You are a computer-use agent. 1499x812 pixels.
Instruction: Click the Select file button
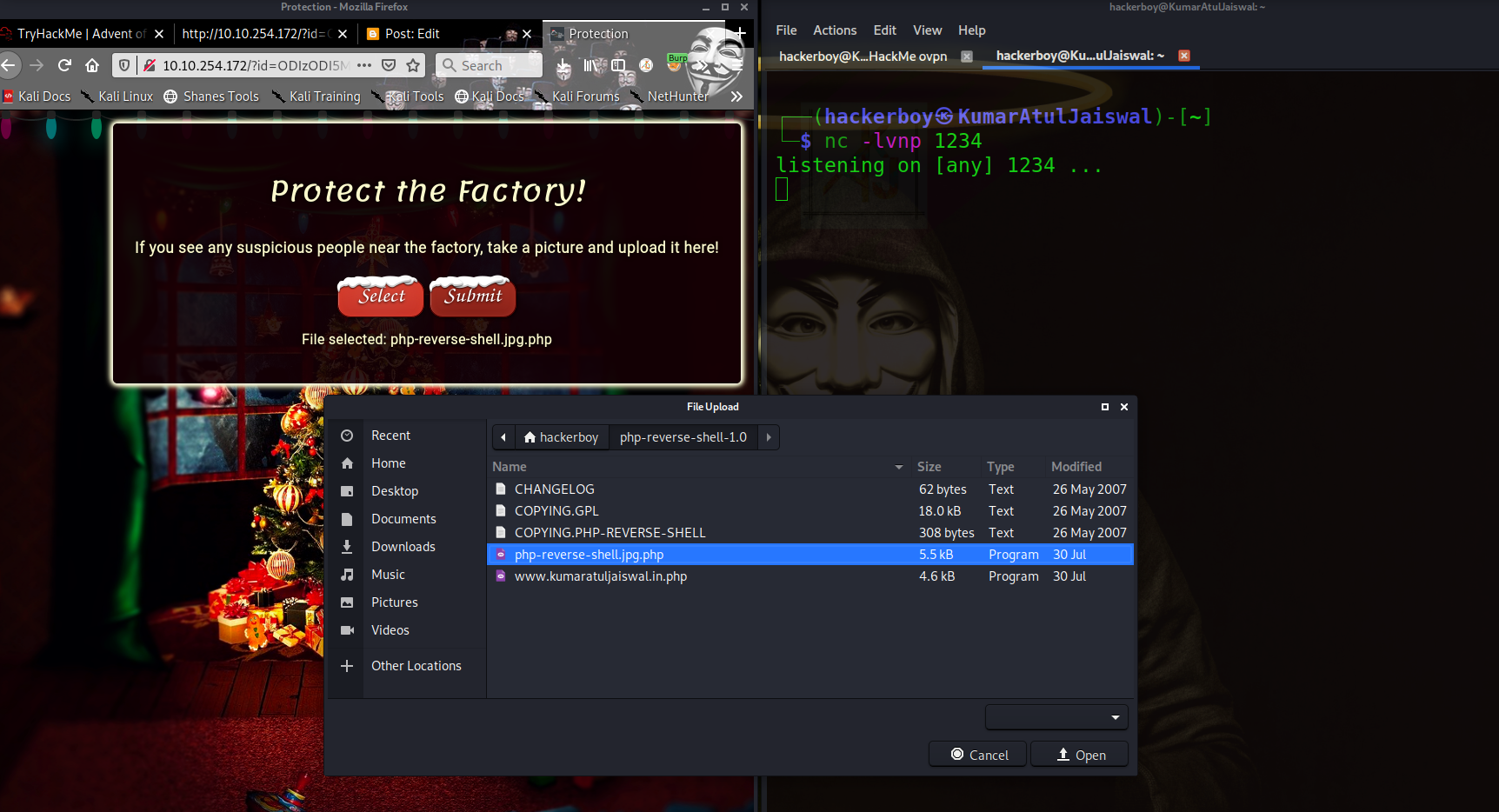pos(381,296)
